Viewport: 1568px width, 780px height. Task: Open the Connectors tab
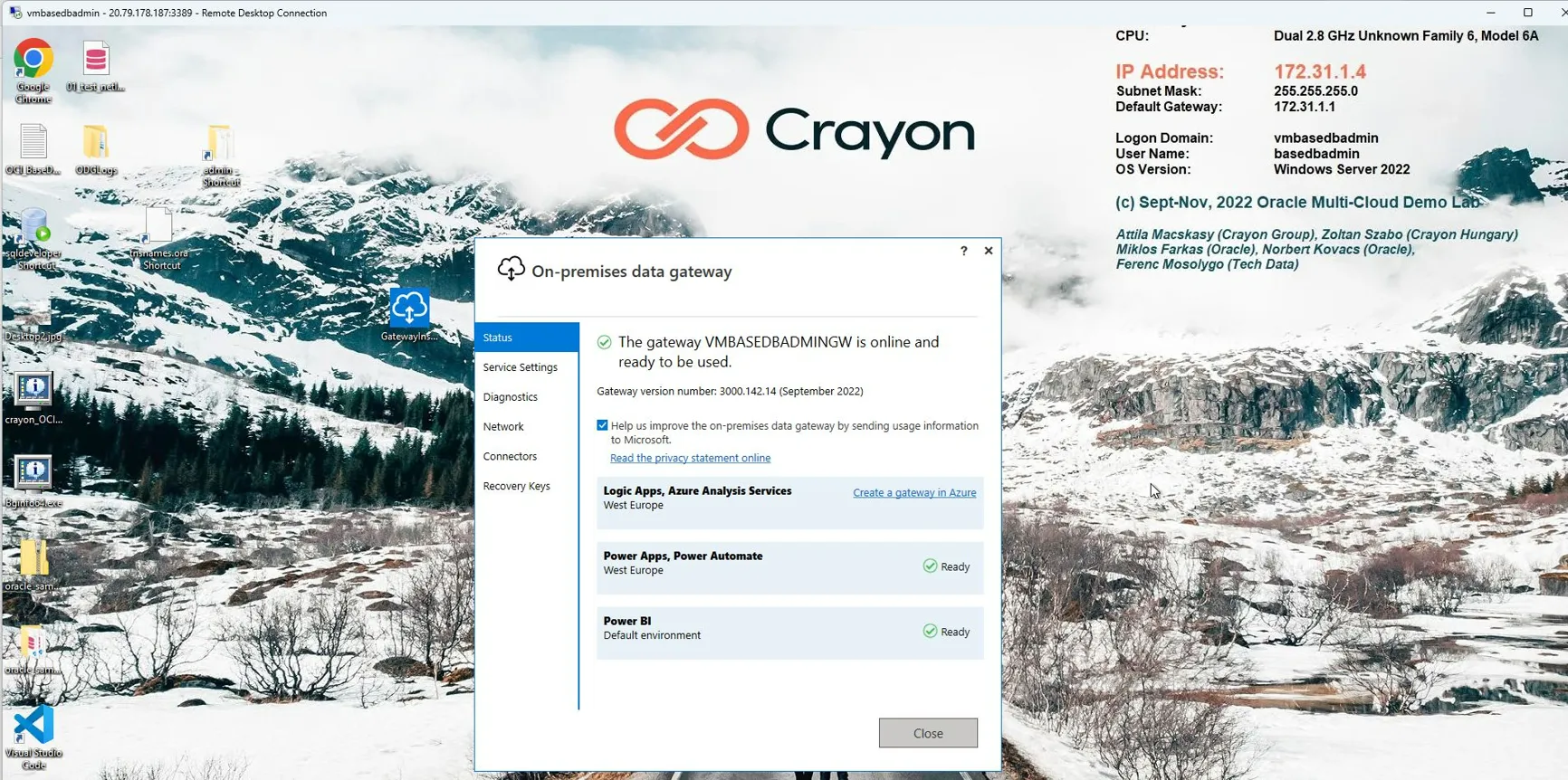point(527,457)
